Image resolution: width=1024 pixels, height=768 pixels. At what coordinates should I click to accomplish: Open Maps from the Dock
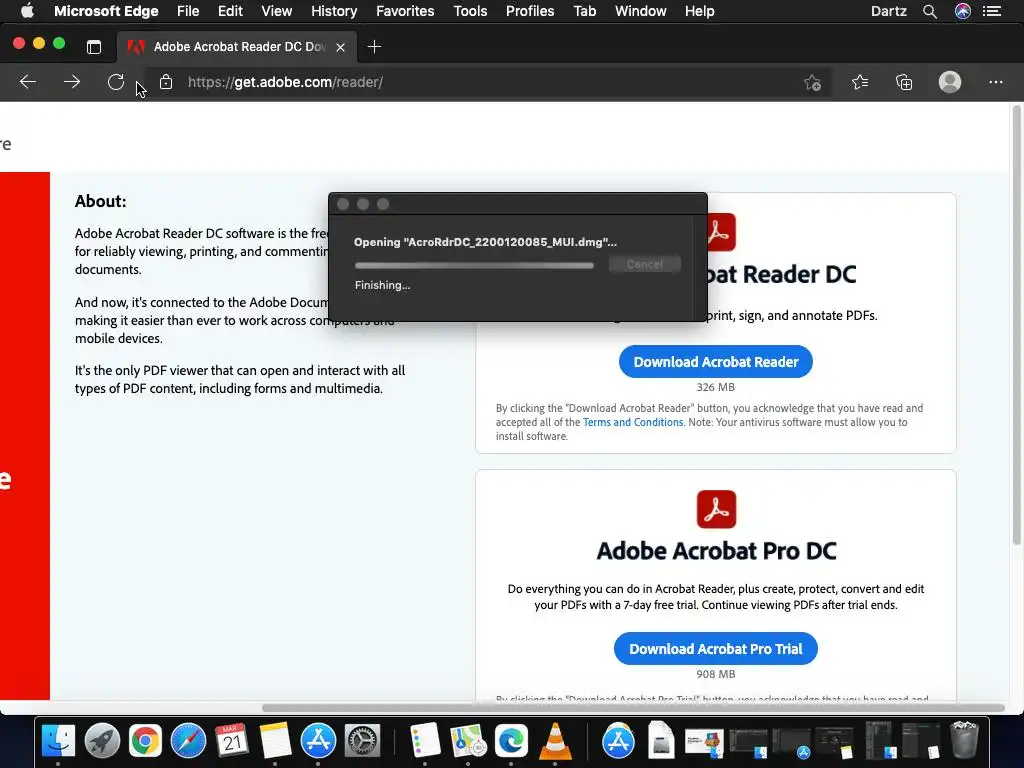pos(468,741)
